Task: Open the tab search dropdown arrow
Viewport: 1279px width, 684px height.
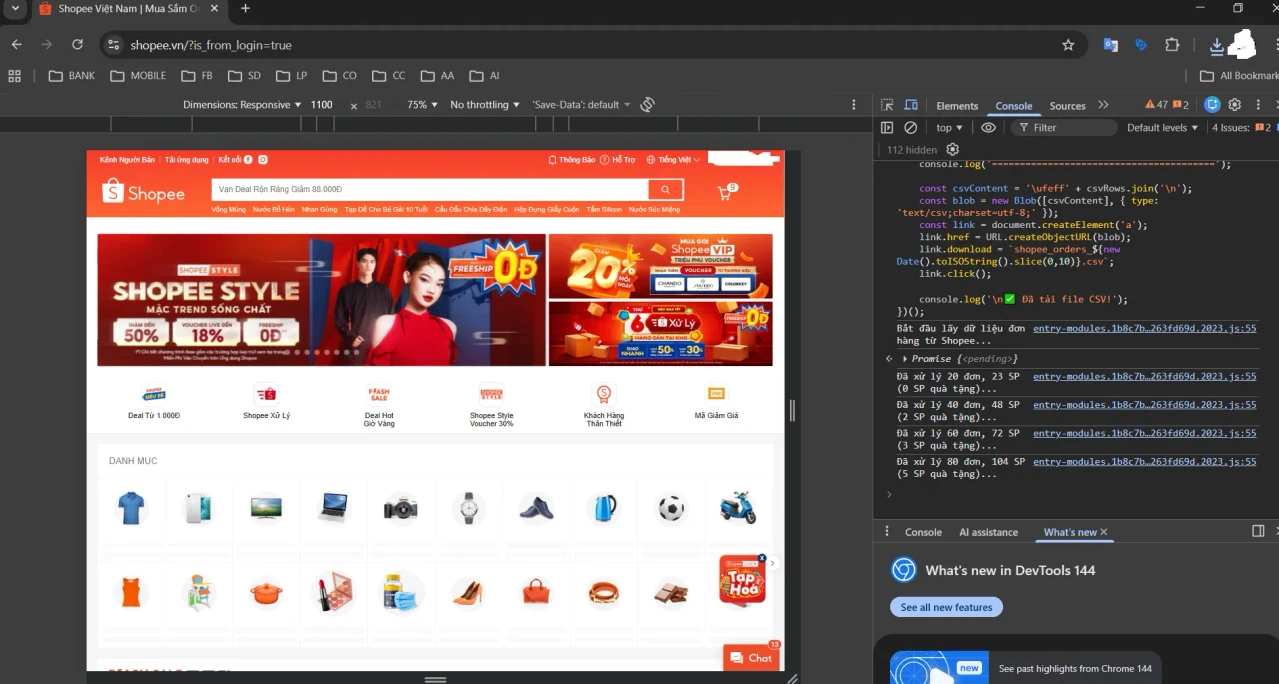Action: click(x=15, y=9)
